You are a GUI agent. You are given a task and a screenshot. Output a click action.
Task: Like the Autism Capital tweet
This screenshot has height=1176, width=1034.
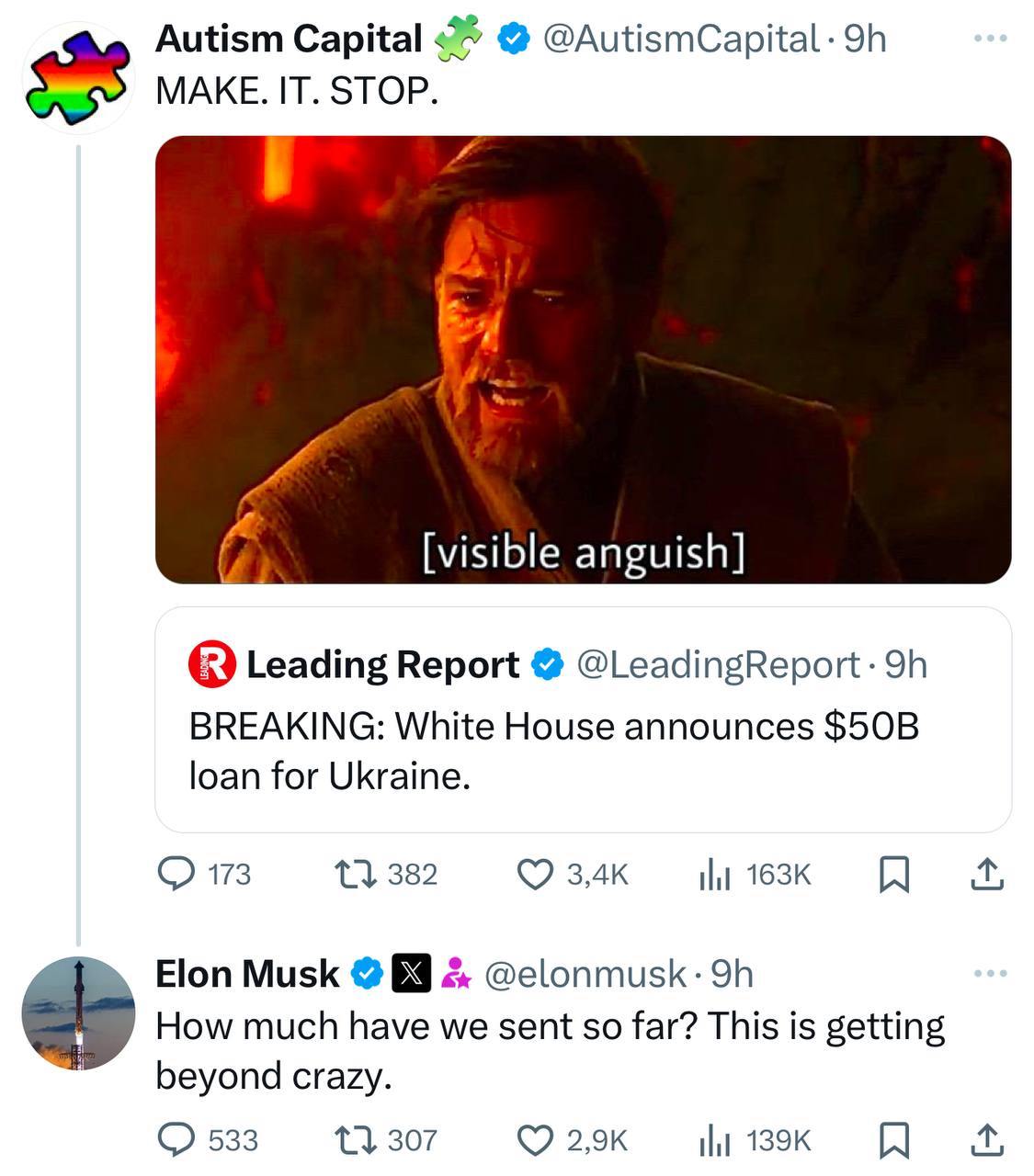point(535,874)
